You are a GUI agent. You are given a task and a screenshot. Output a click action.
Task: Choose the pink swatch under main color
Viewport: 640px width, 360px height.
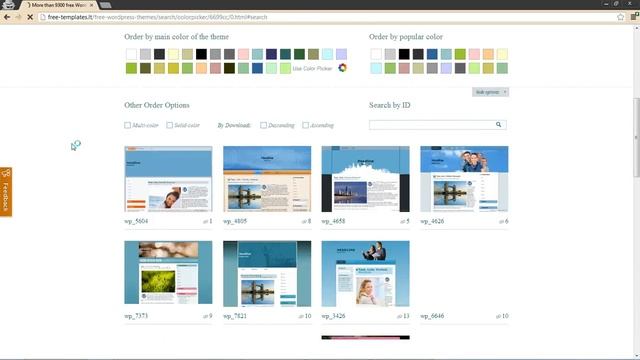pyautogui.click(x=243, y=54)
